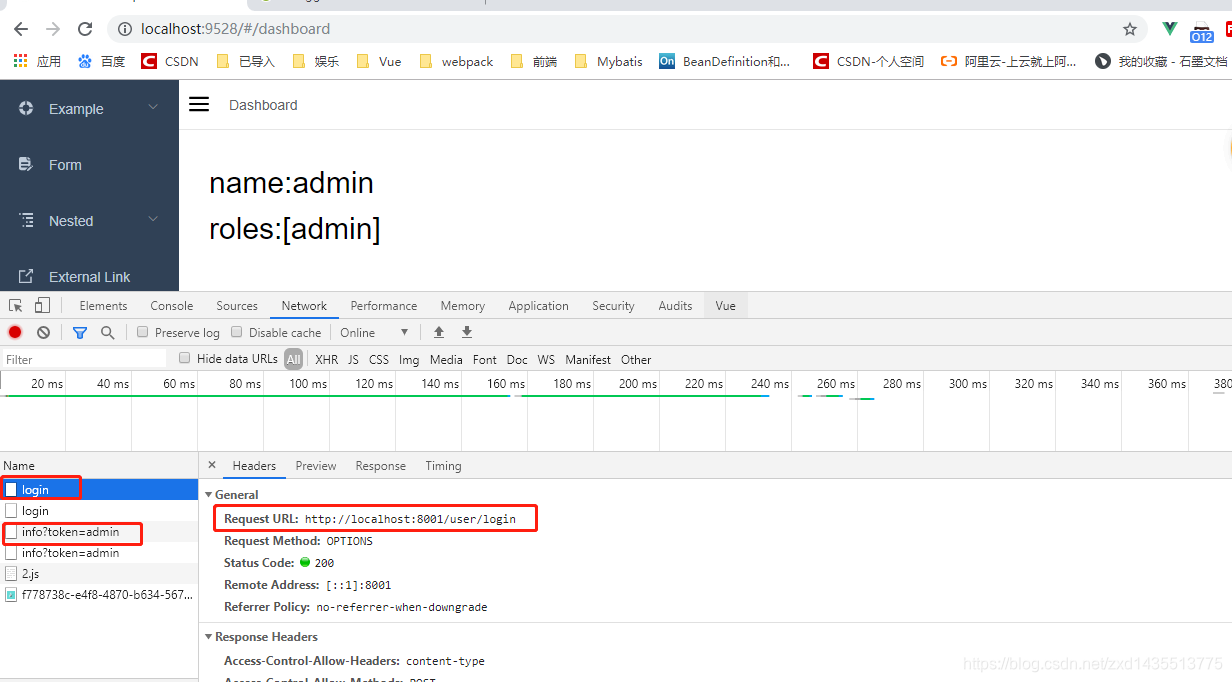Click the Form sidebar icon
This screenshot has height=682, width=1232.
tap(26, 164)
